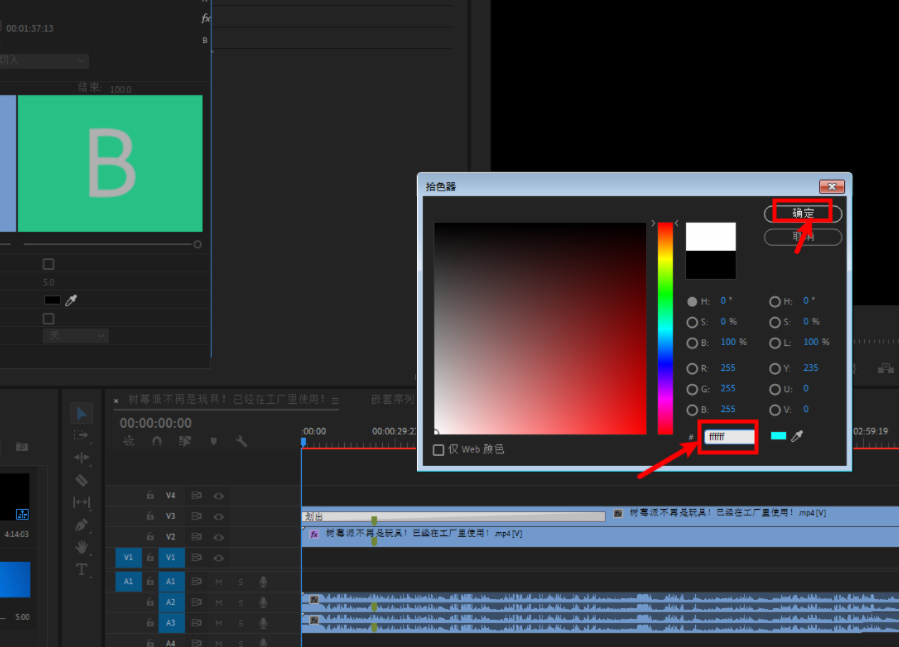Click the eyedropper in the color picker dialog

pos(798,436)
